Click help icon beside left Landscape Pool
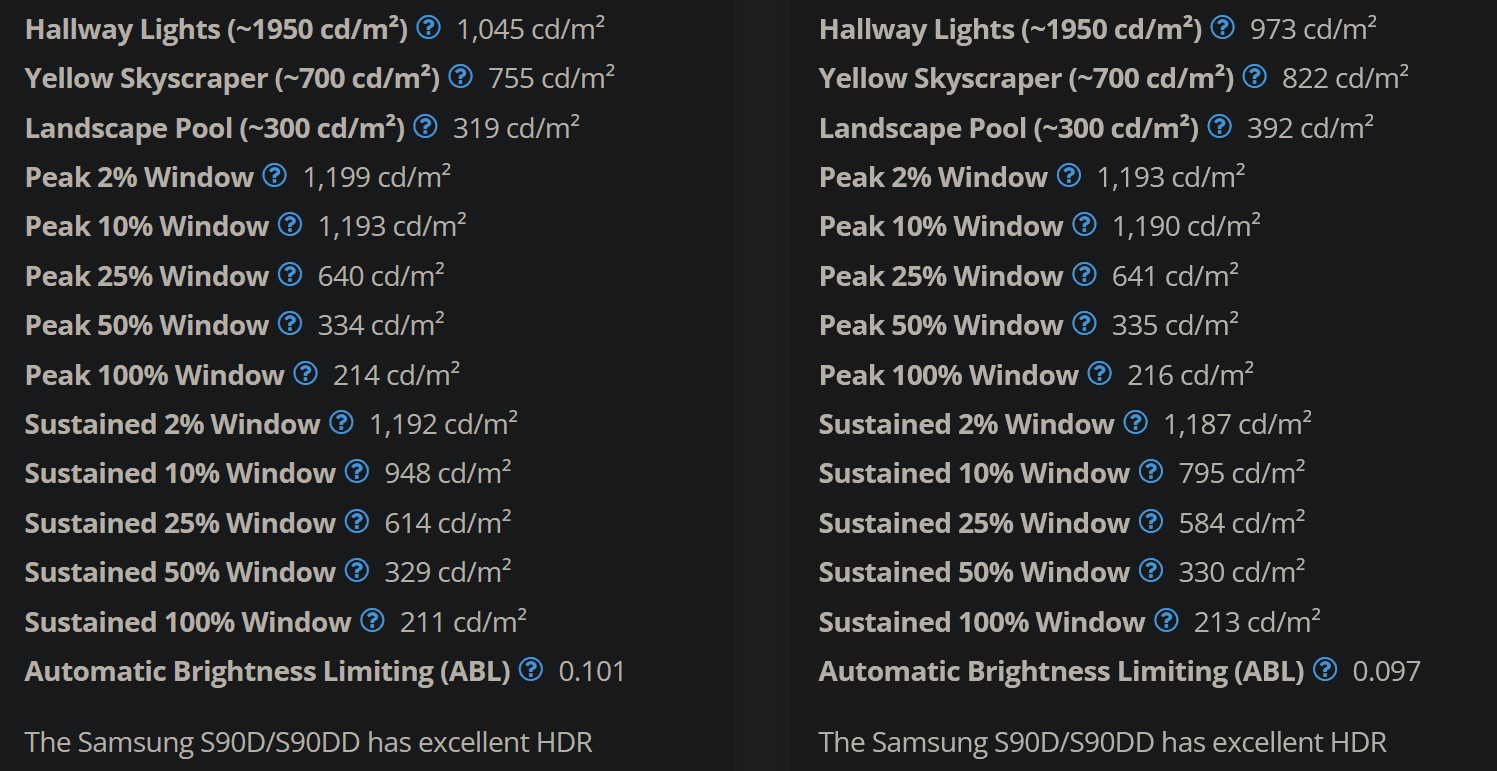Image resolution: width=1497 pixels, height=771 pixels. tap(425, 126)
